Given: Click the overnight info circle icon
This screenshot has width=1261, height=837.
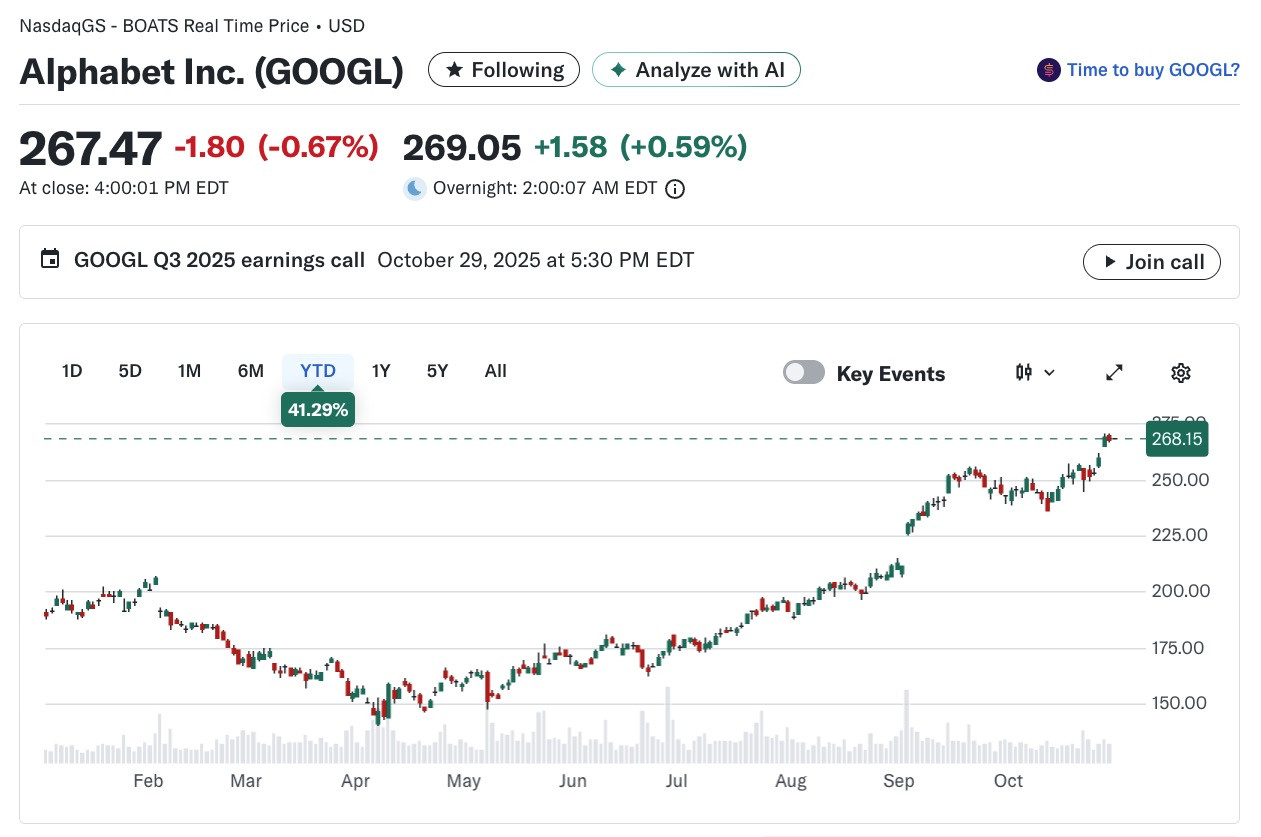Looking at the screenshot, I should pos(675,188).
